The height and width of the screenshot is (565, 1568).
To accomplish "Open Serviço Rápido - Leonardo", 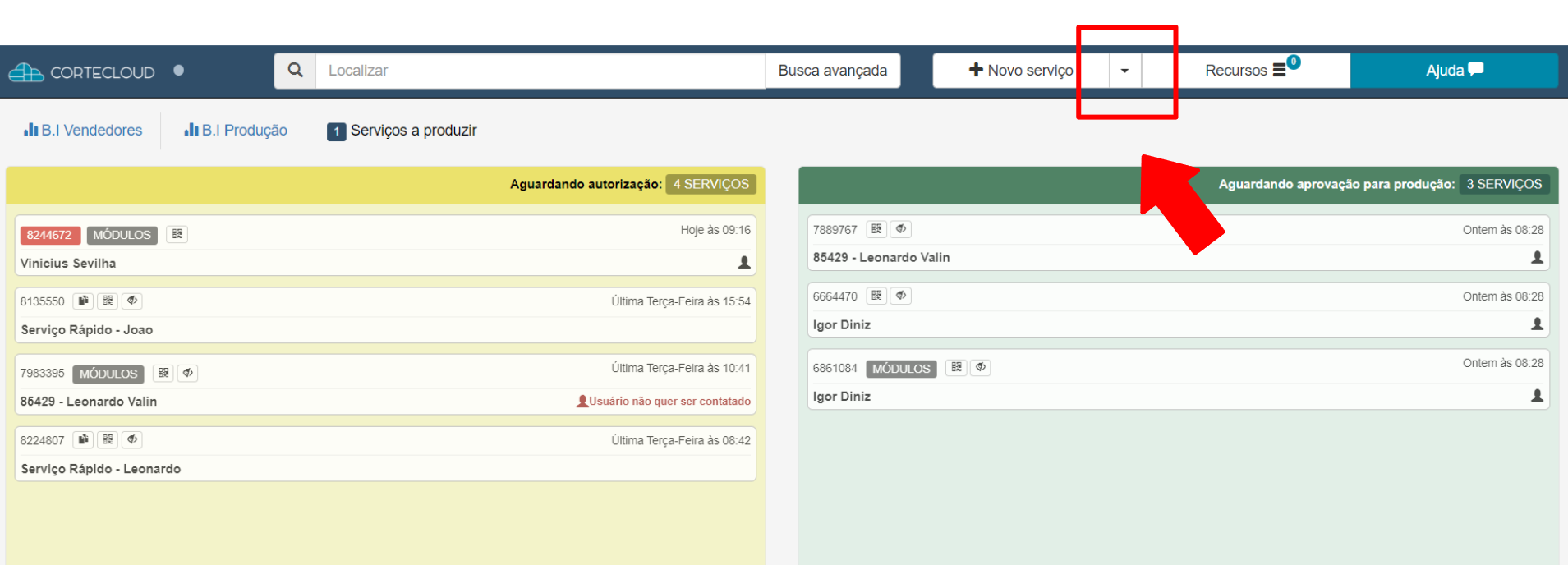I will click(101, 468).
